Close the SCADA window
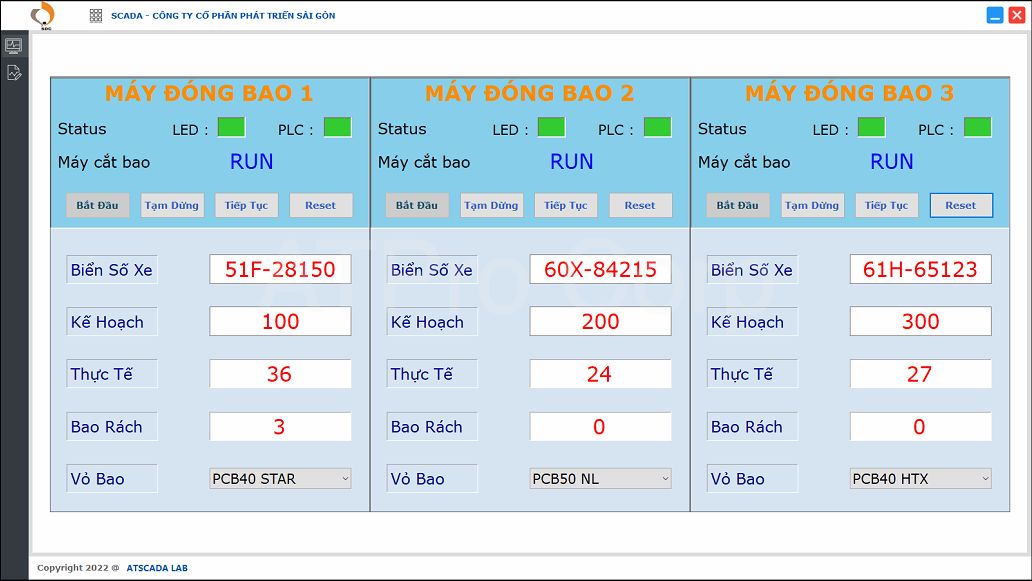This screenshot has width=1032, height=581. click(1017, 15)
